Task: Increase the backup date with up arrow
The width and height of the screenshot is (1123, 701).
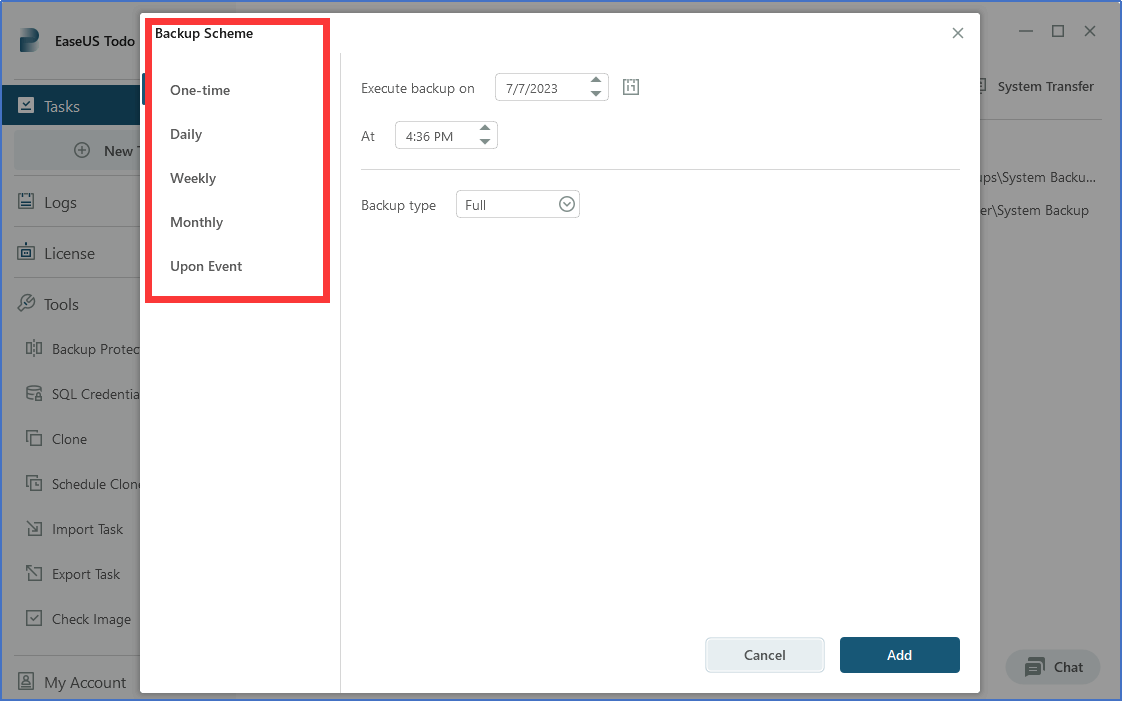Action: tap(596, 81)
